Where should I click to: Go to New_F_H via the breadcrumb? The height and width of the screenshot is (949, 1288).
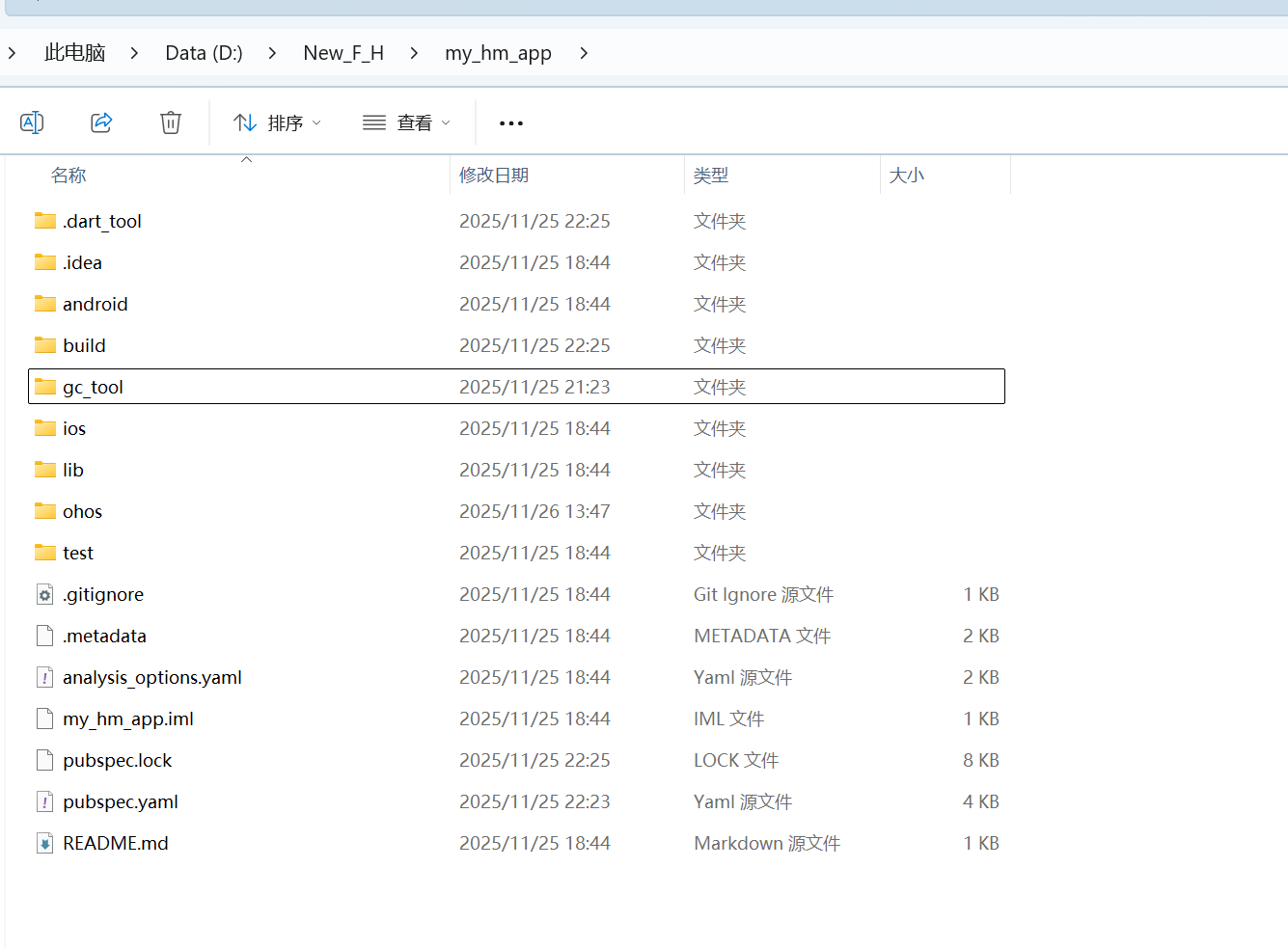343,53
